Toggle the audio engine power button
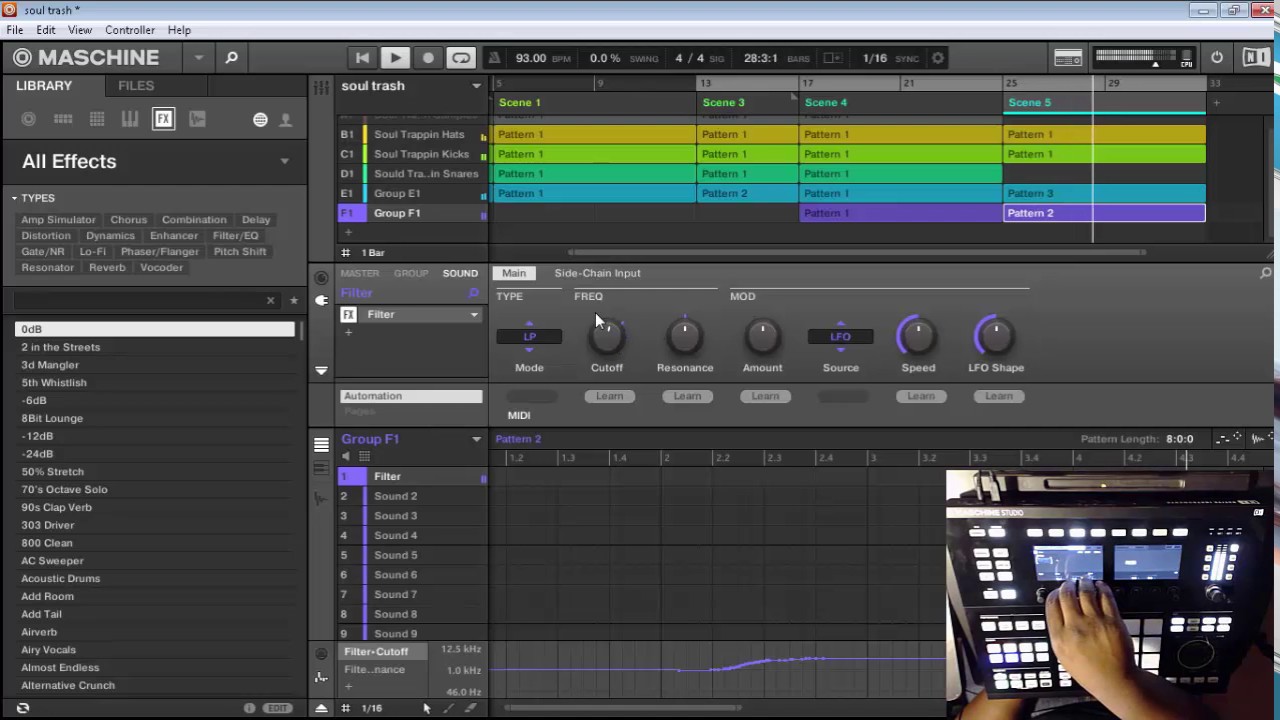 [1217, 58]
